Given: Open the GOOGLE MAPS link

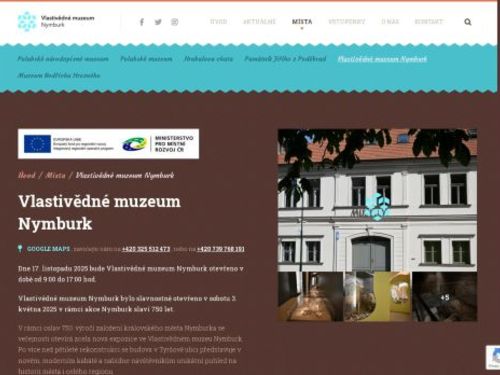Looking at the screenshot, I should tap(49, 249).
